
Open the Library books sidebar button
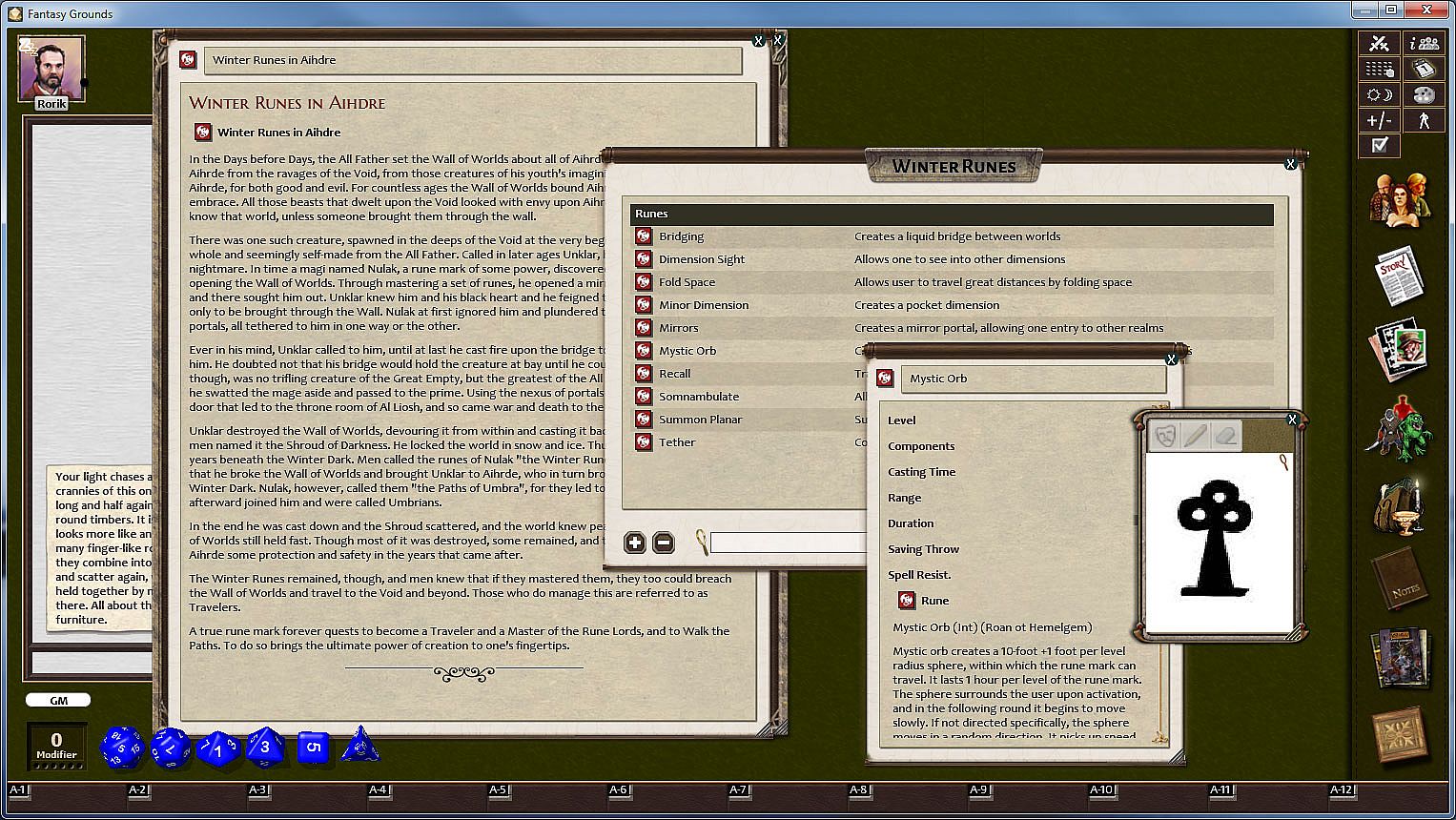point(1401,657)
